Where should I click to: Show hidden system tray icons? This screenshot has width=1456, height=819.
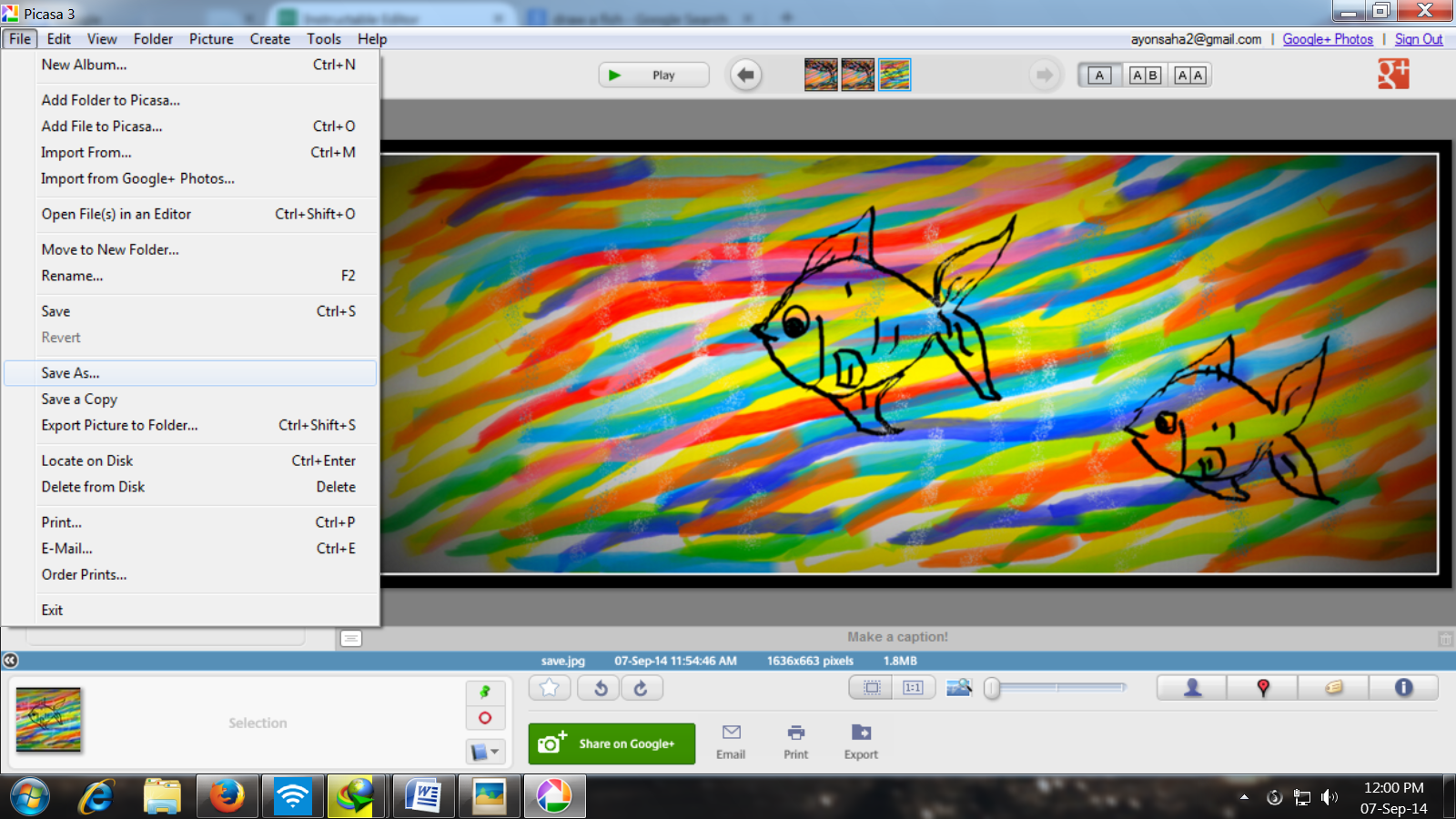1244,798
